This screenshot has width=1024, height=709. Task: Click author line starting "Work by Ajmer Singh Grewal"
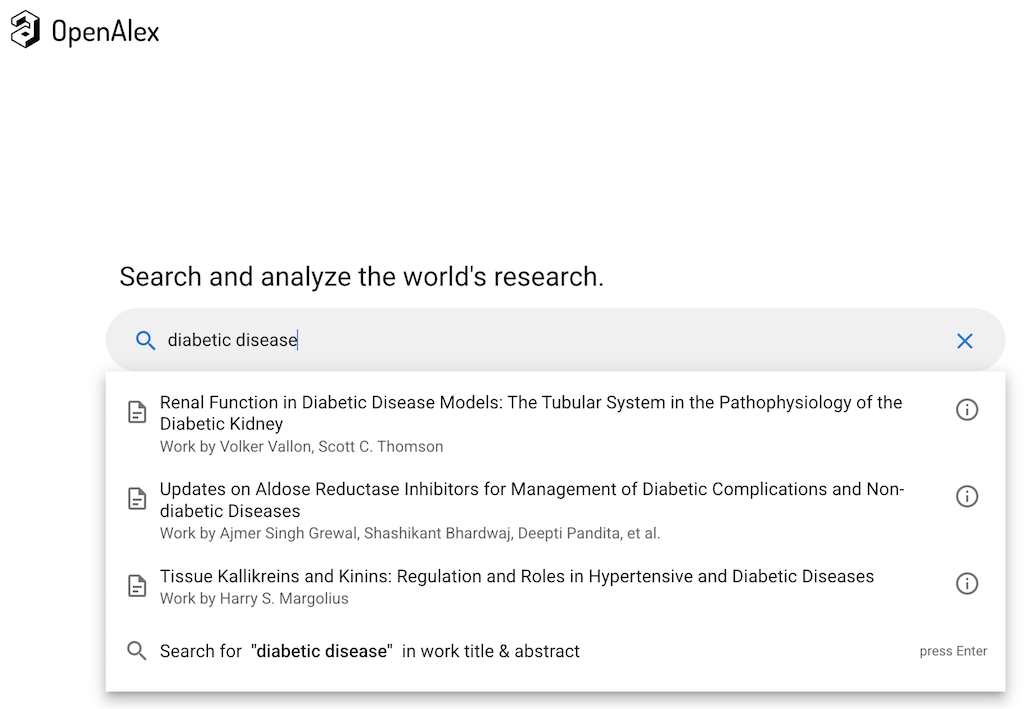coord(409,534)
